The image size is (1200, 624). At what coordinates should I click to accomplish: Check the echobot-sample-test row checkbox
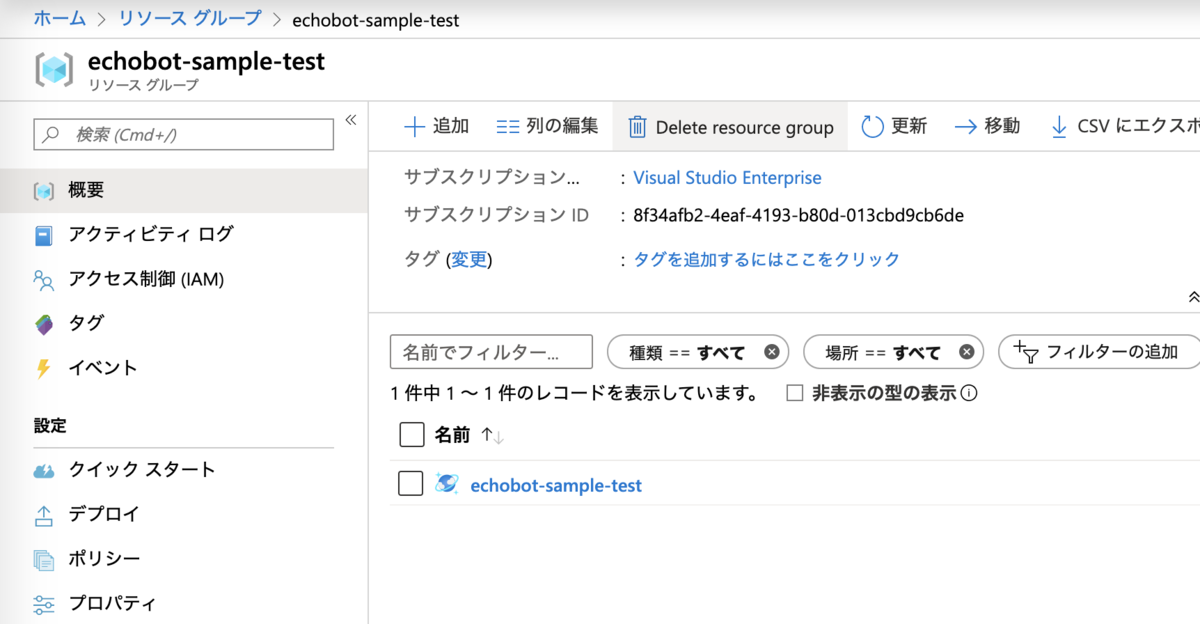pos(411,484)
